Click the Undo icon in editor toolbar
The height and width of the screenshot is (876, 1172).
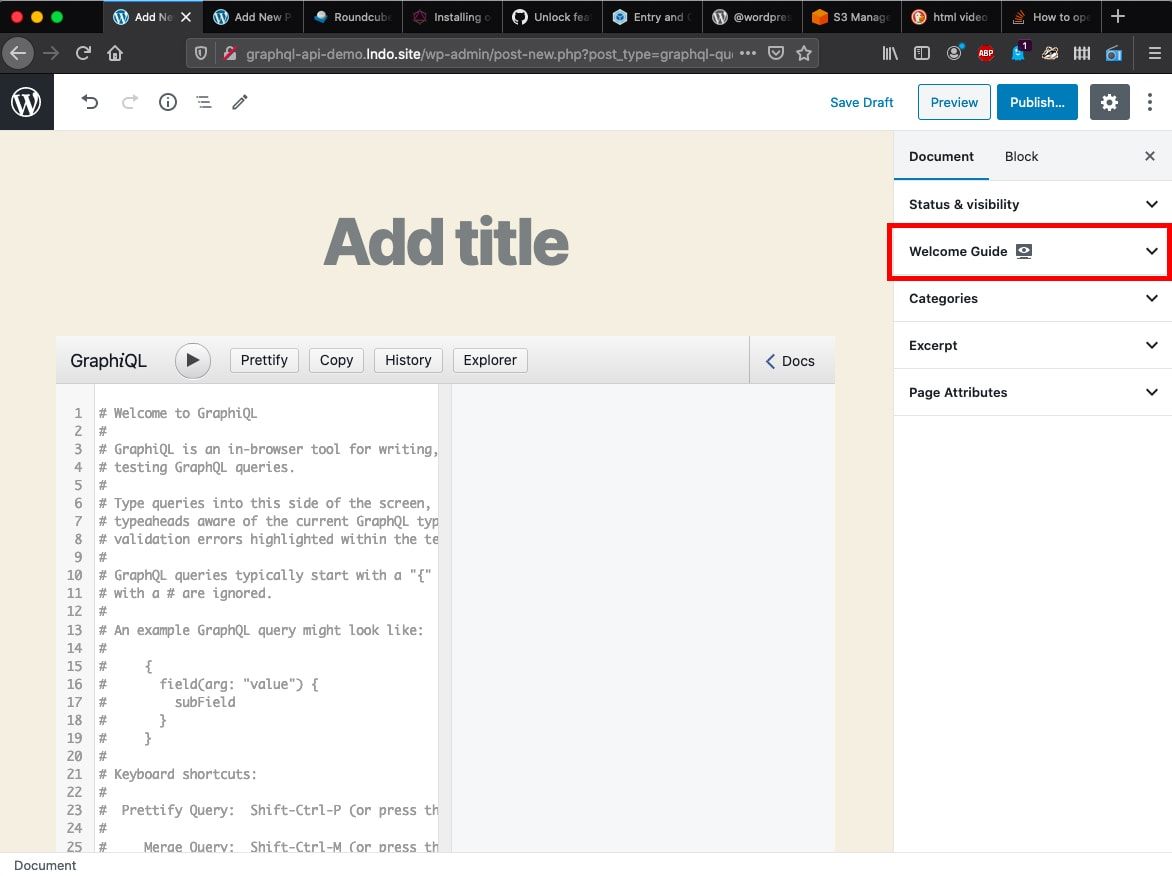(90, 101)
